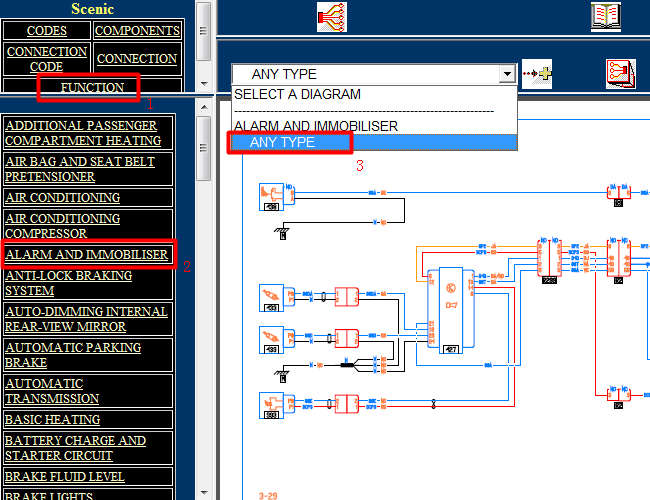This screenshot has height=500, width=650.
Task: Click component 427 module in diagram
Action: tap(451, 308)
